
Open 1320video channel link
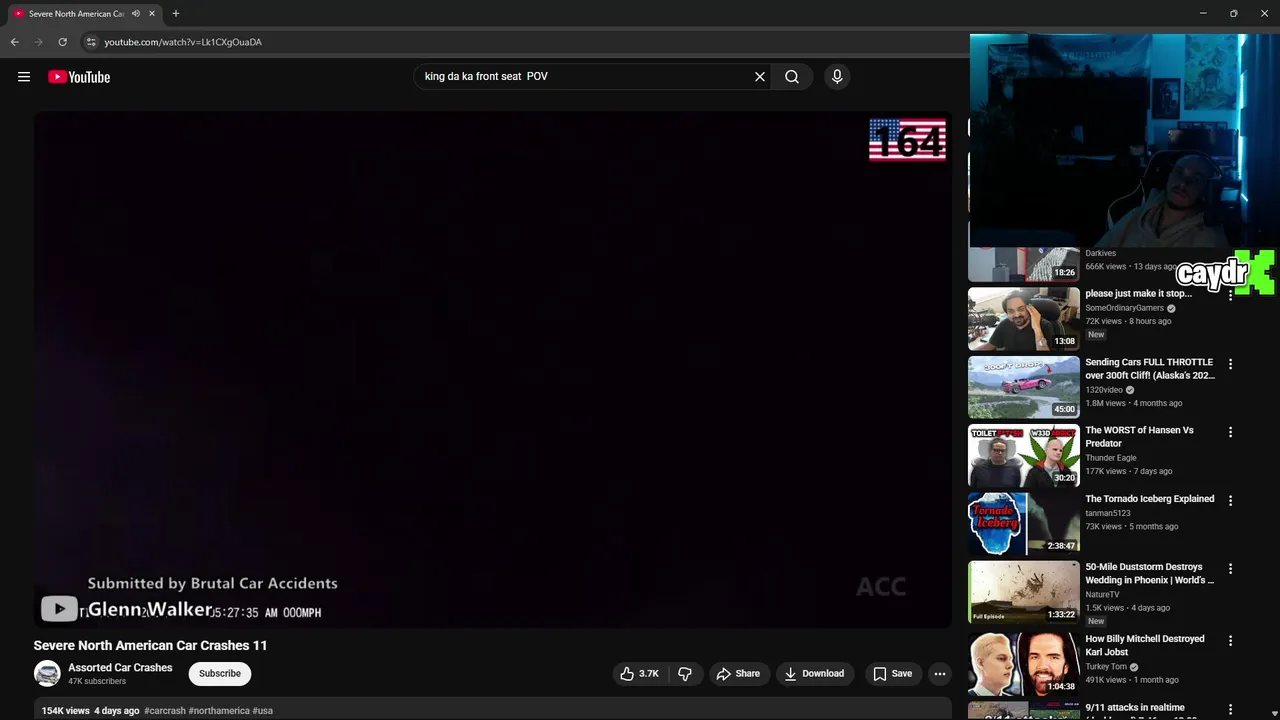click(x=1104, y=390)
